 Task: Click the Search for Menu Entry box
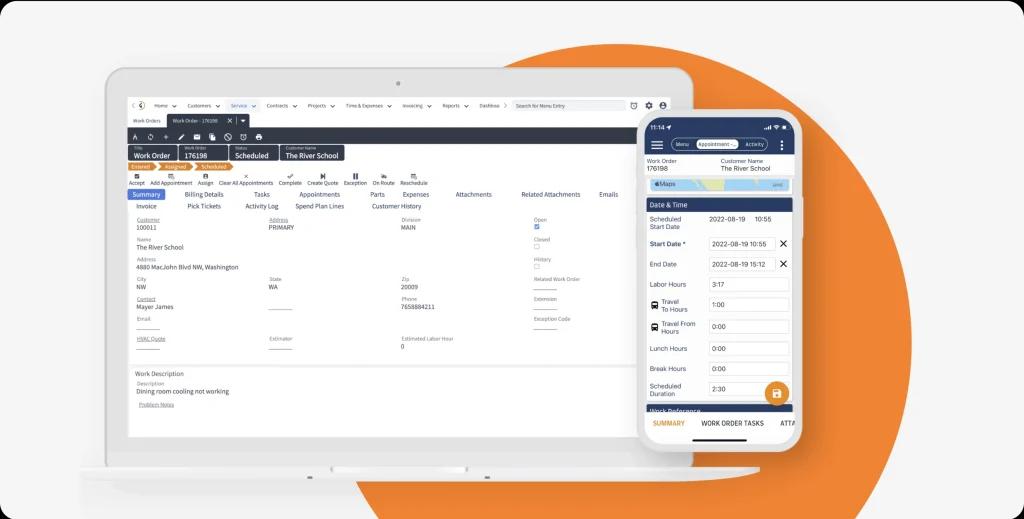pos(568,106)
